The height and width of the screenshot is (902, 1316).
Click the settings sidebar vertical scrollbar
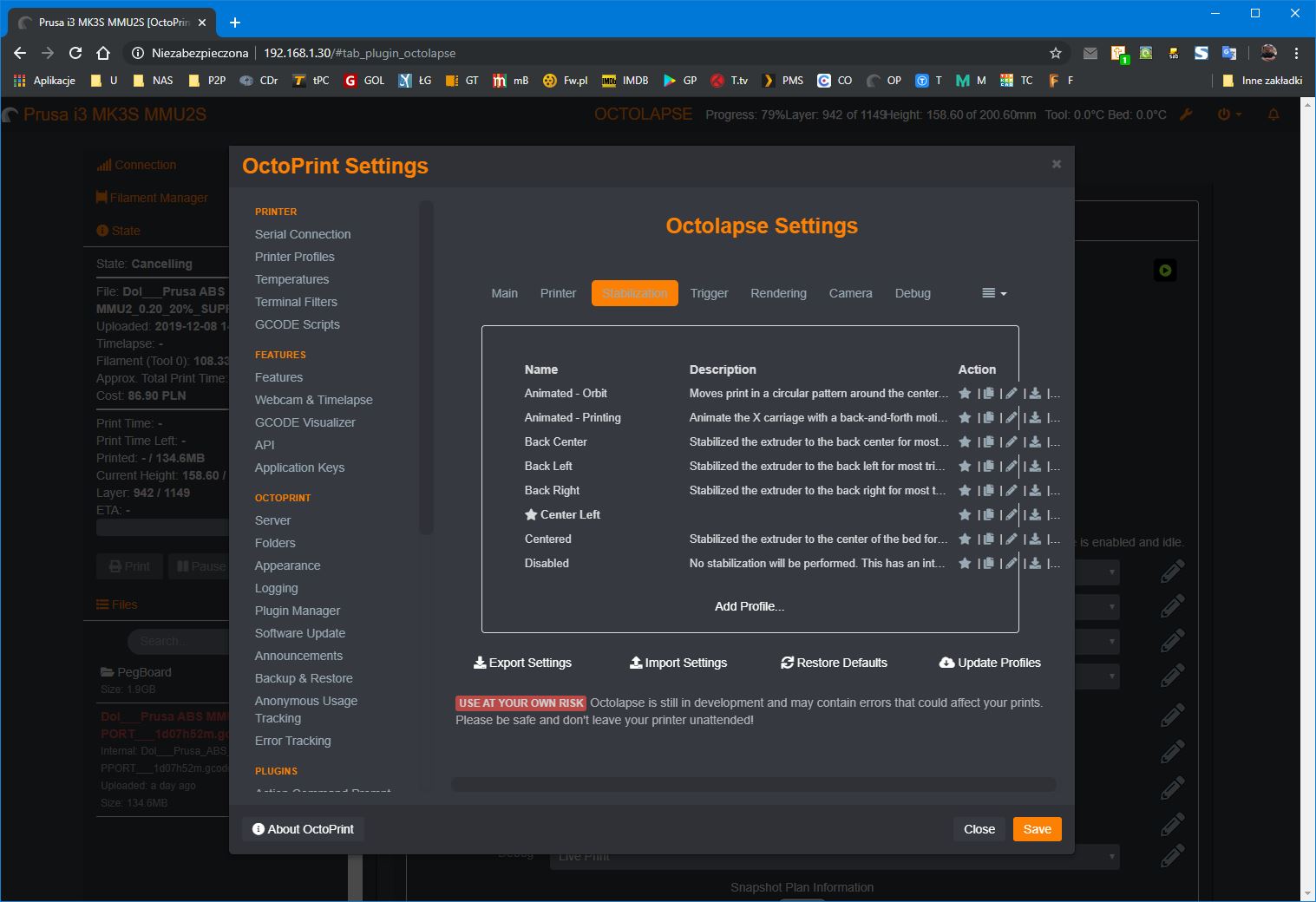pos(426,368)
